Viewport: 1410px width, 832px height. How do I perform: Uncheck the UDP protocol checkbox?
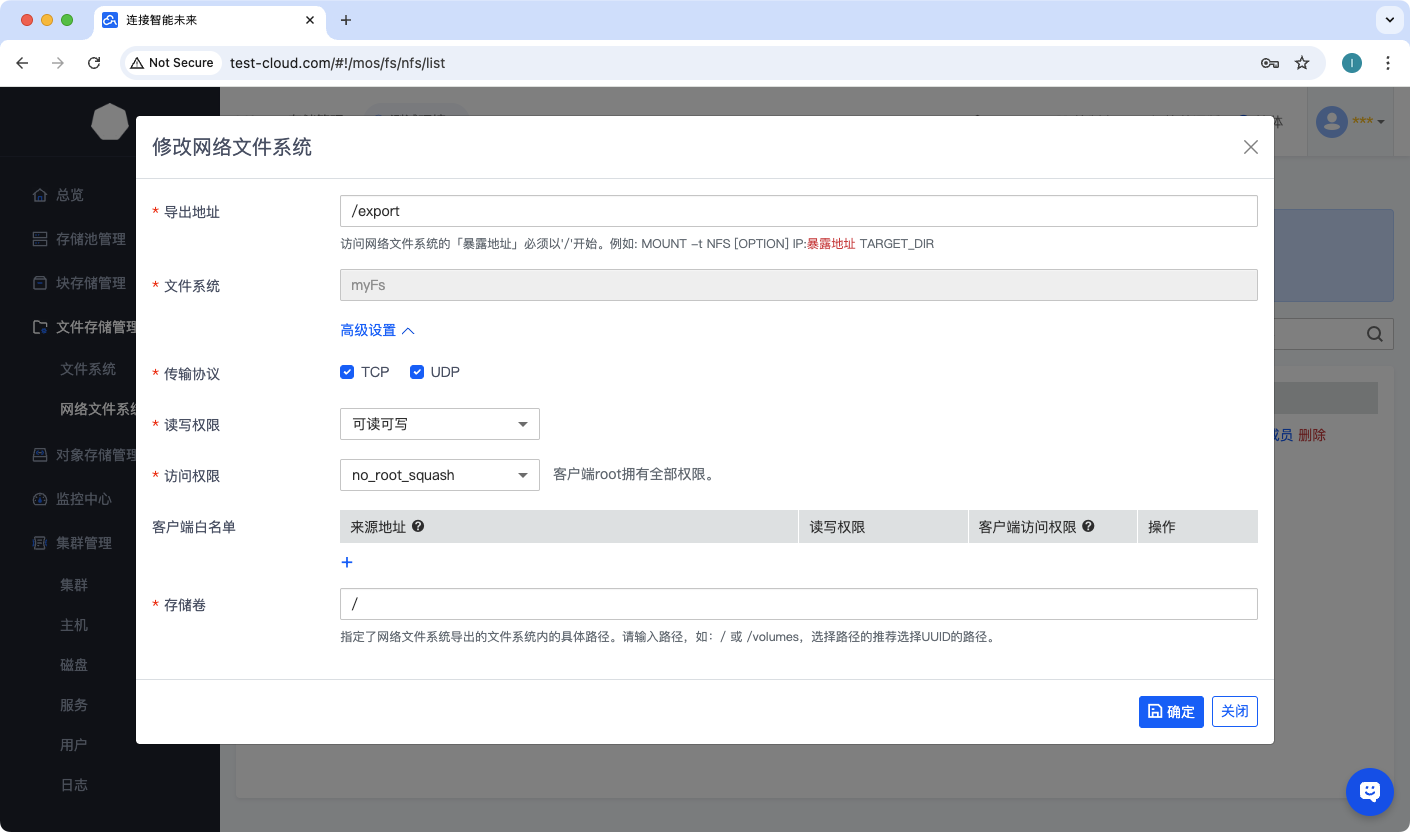[417, 372]
